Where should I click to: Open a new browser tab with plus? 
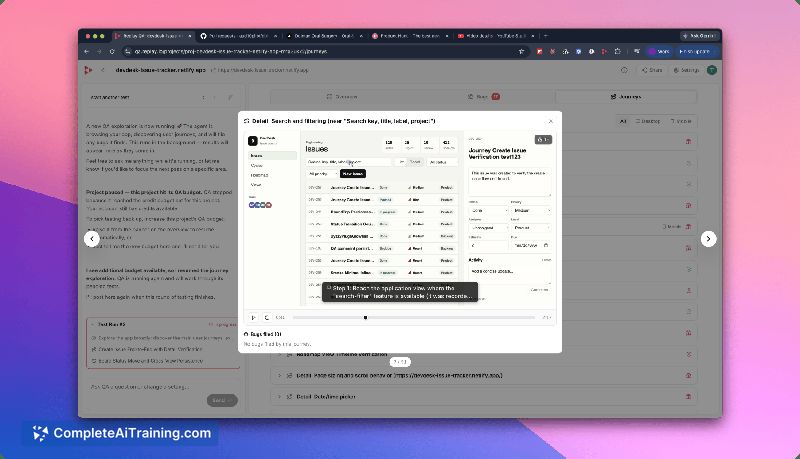click(546, 36)
